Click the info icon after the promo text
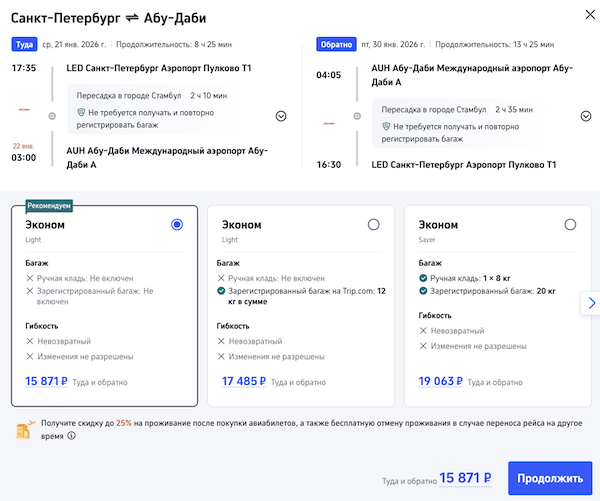This screenshot has width=600, height=501. [x=71, y=435]
